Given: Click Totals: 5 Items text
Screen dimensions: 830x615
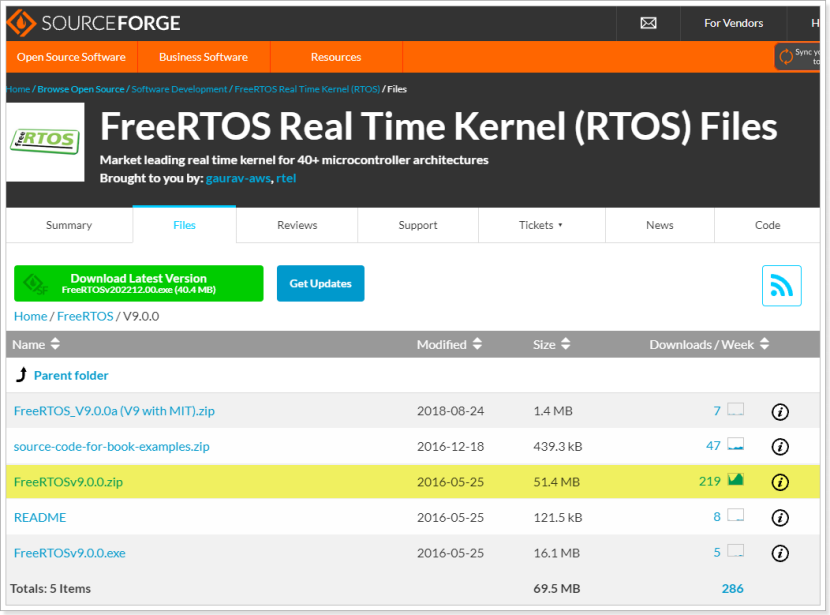Looking at the screenshot, I should 50,588.
